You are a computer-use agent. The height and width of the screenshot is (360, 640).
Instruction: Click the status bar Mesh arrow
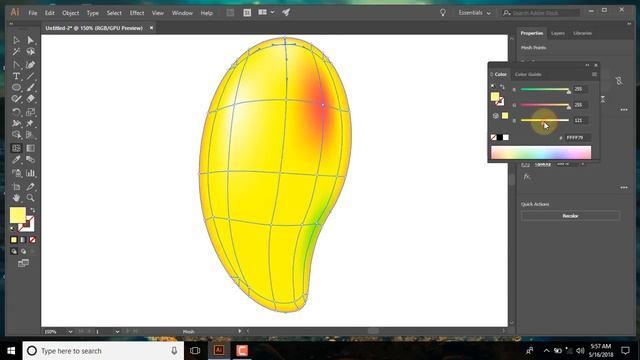pyautogui.click(x=240, y=331)
